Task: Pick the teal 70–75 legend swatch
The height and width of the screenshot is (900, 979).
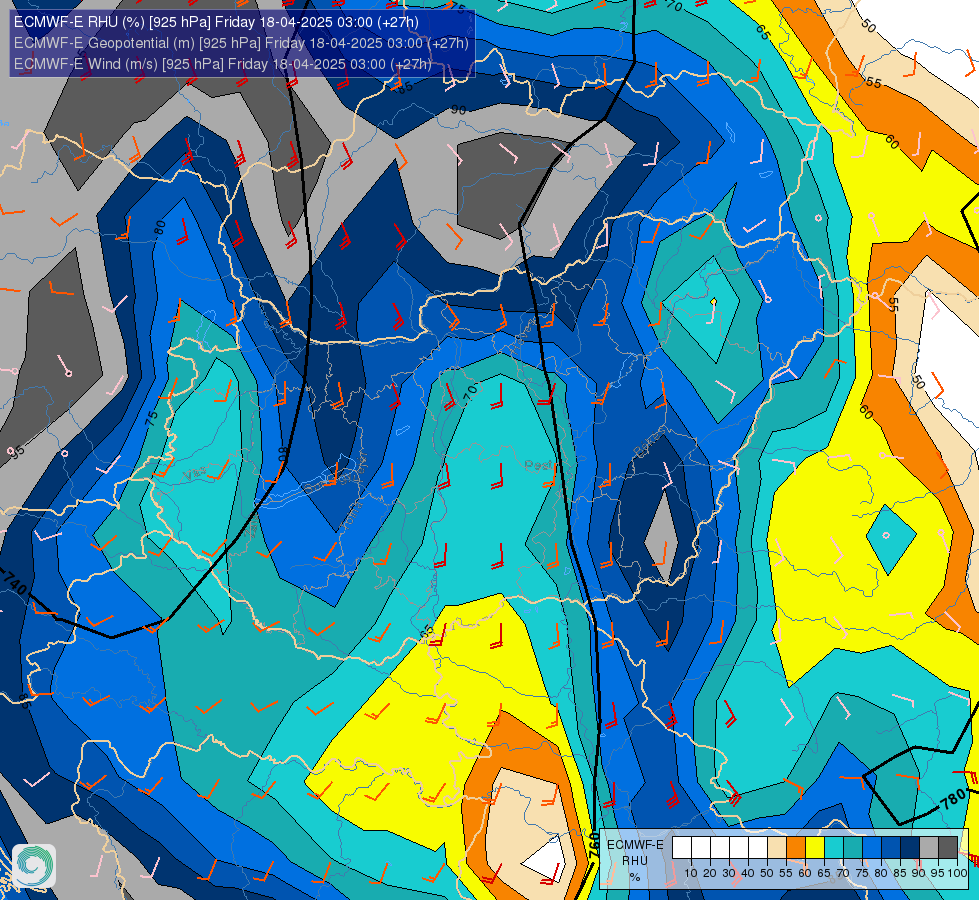Action: tap(853, 848)
